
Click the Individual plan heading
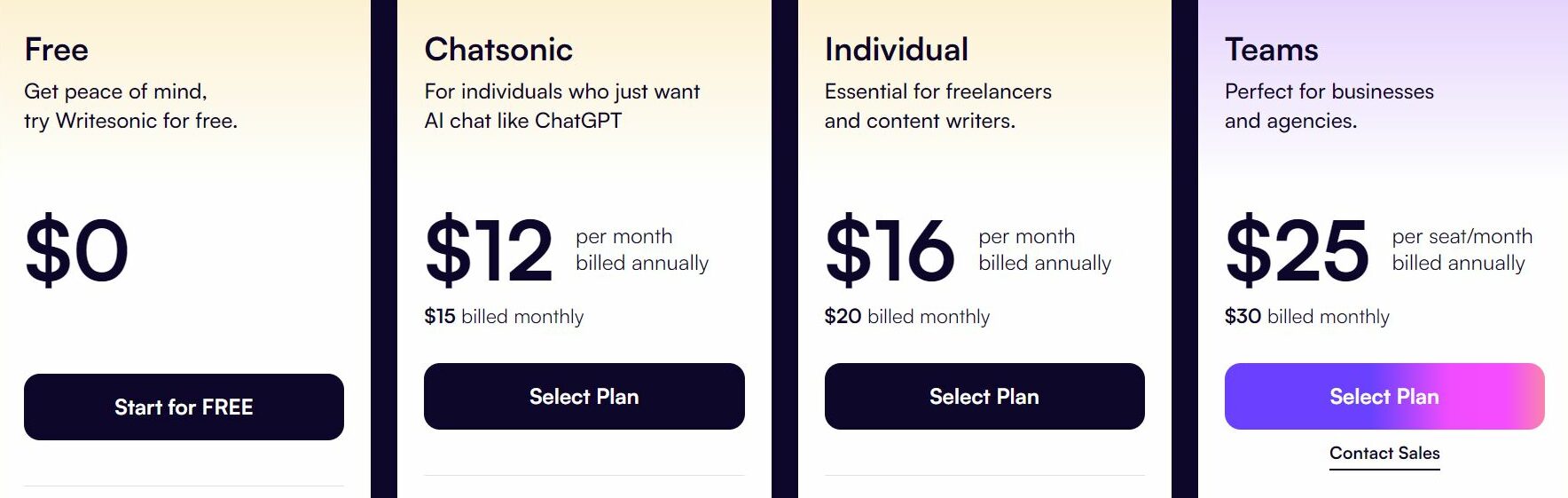pos(897,50)
